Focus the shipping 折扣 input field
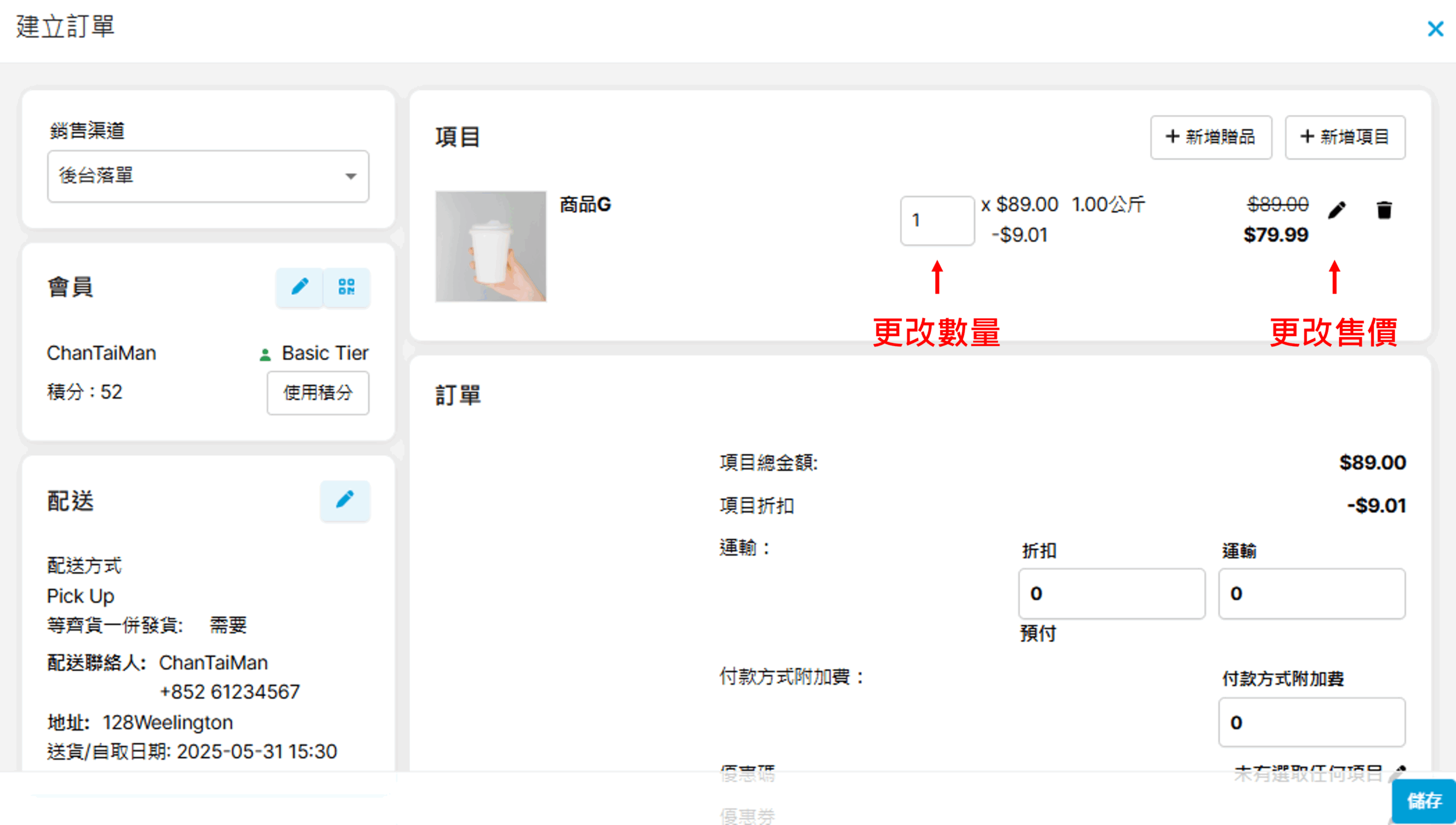Screen dimensions: 1456x825 (1111, 593)
